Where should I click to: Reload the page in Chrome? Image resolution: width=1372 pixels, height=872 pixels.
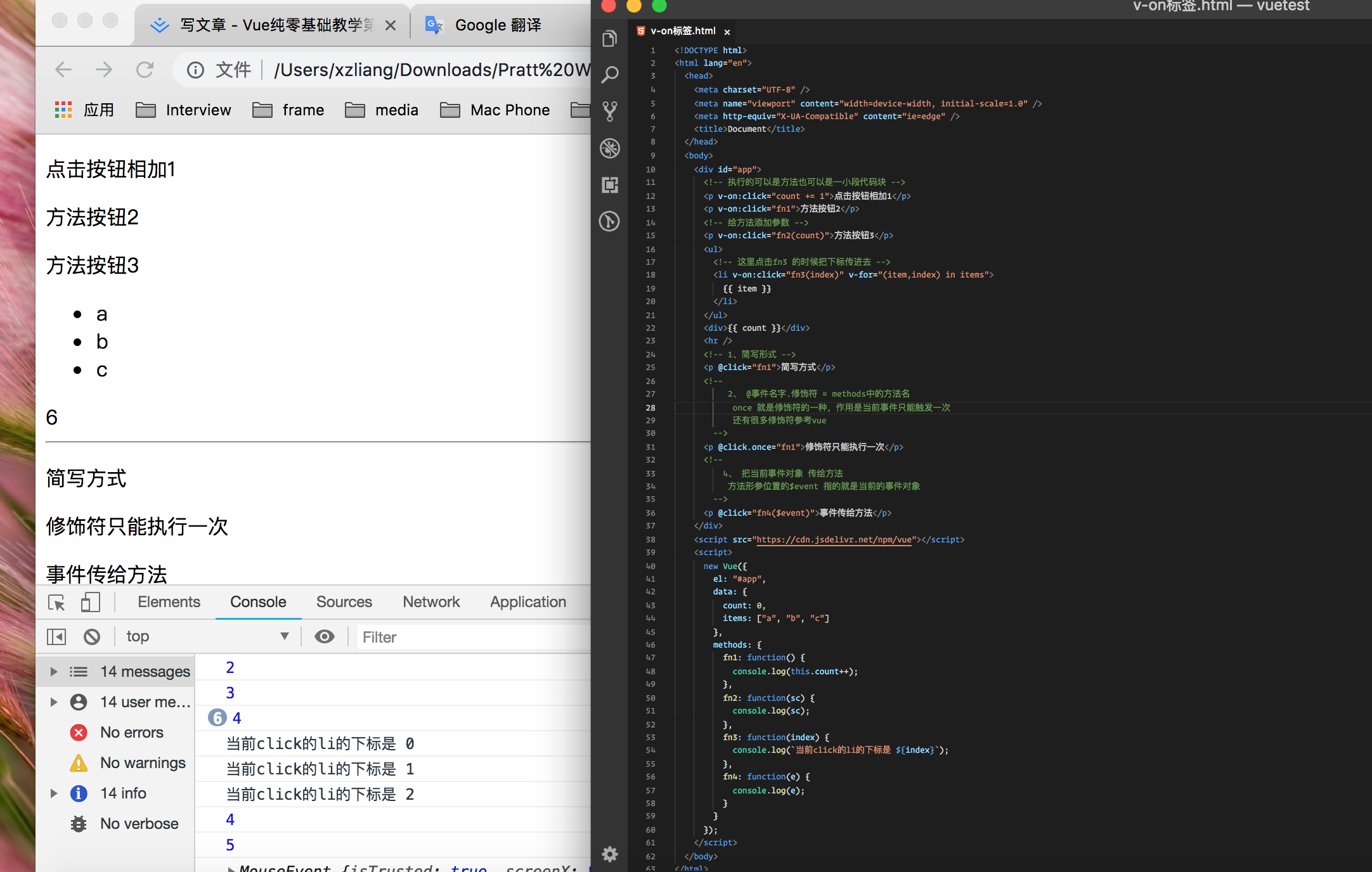coord(145,70)
